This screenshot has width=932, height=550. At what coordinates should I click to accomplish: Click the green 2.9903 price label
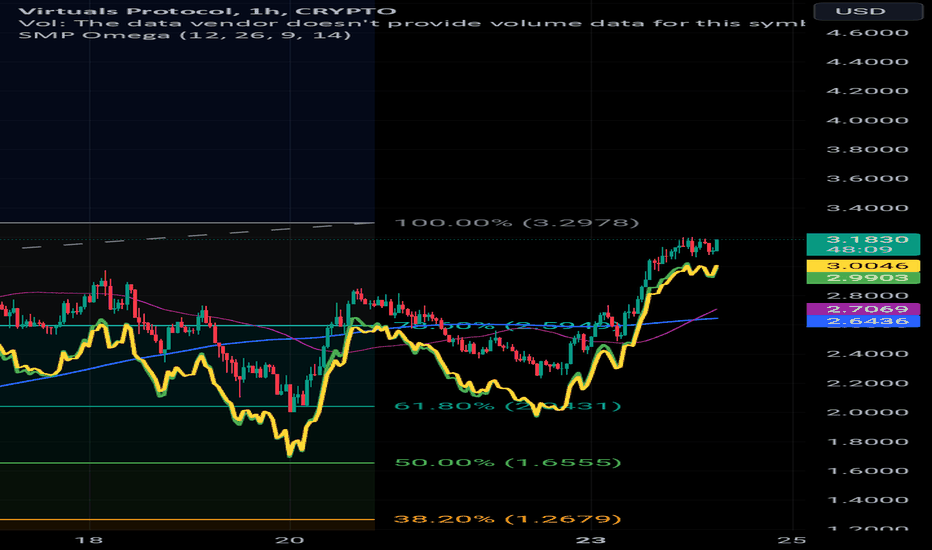863,278
